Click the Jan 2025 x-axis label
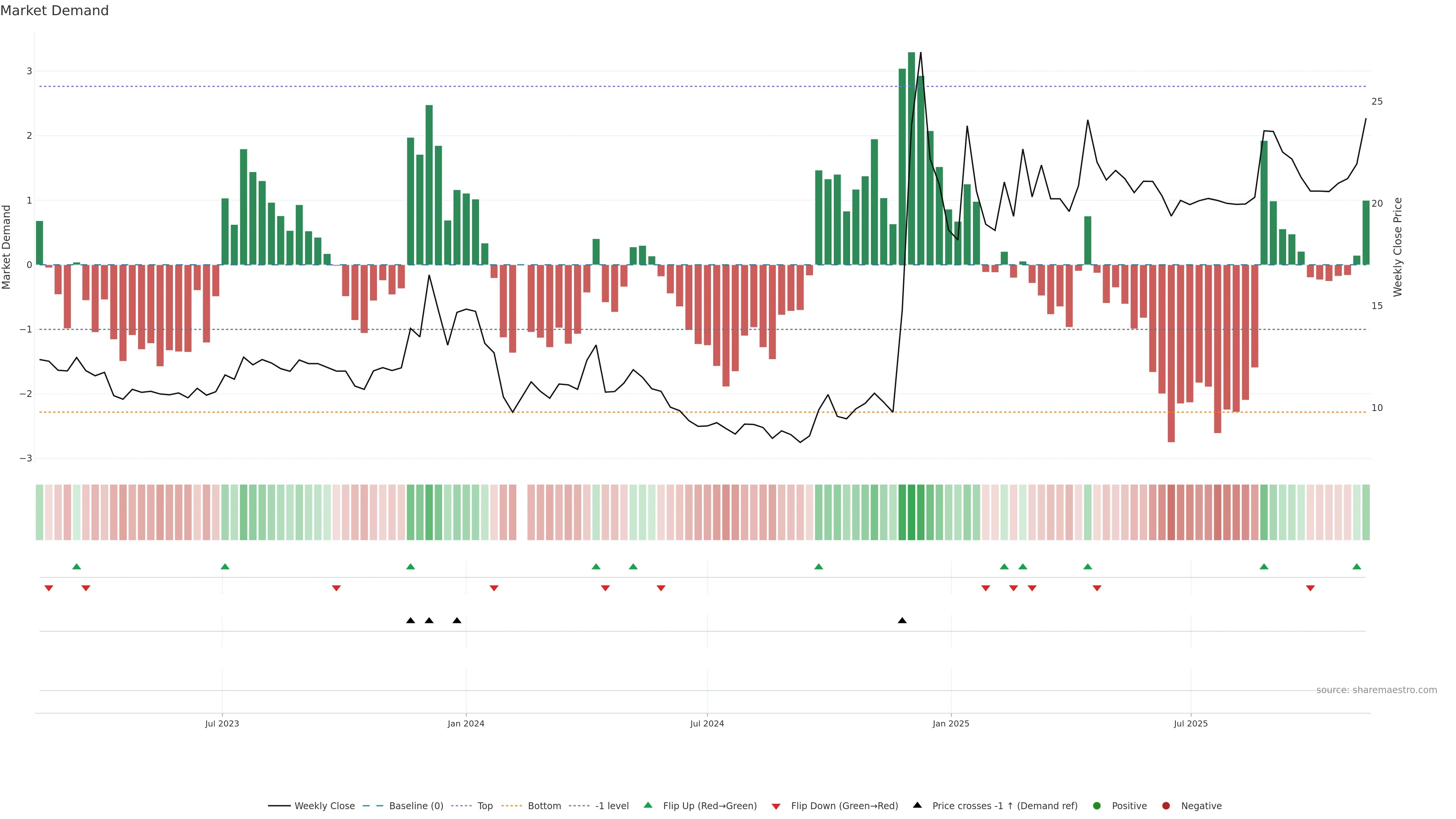1456x819 pixels. click(951, 723)
